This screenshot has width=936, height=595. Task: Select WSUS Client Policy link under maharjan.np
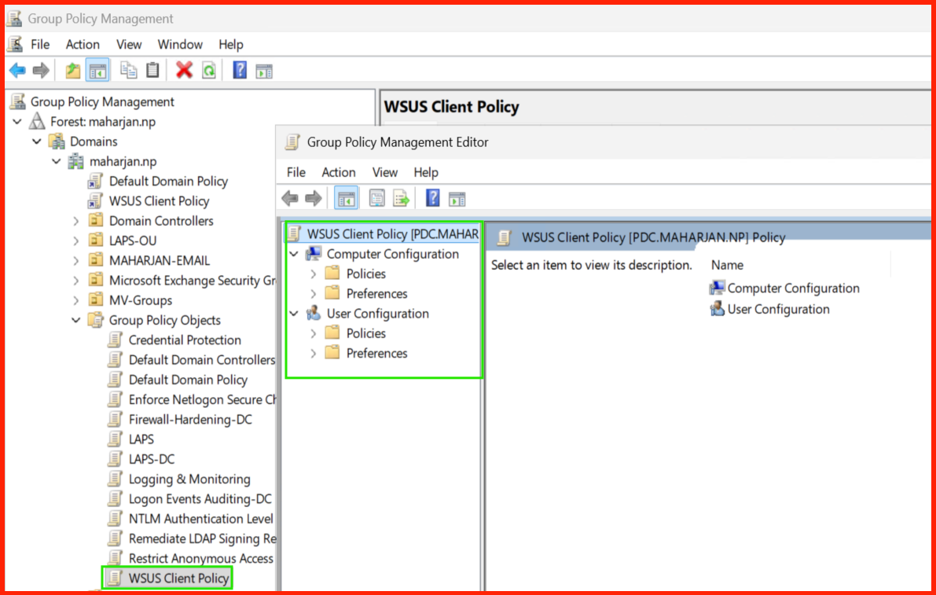click(159, 201)
